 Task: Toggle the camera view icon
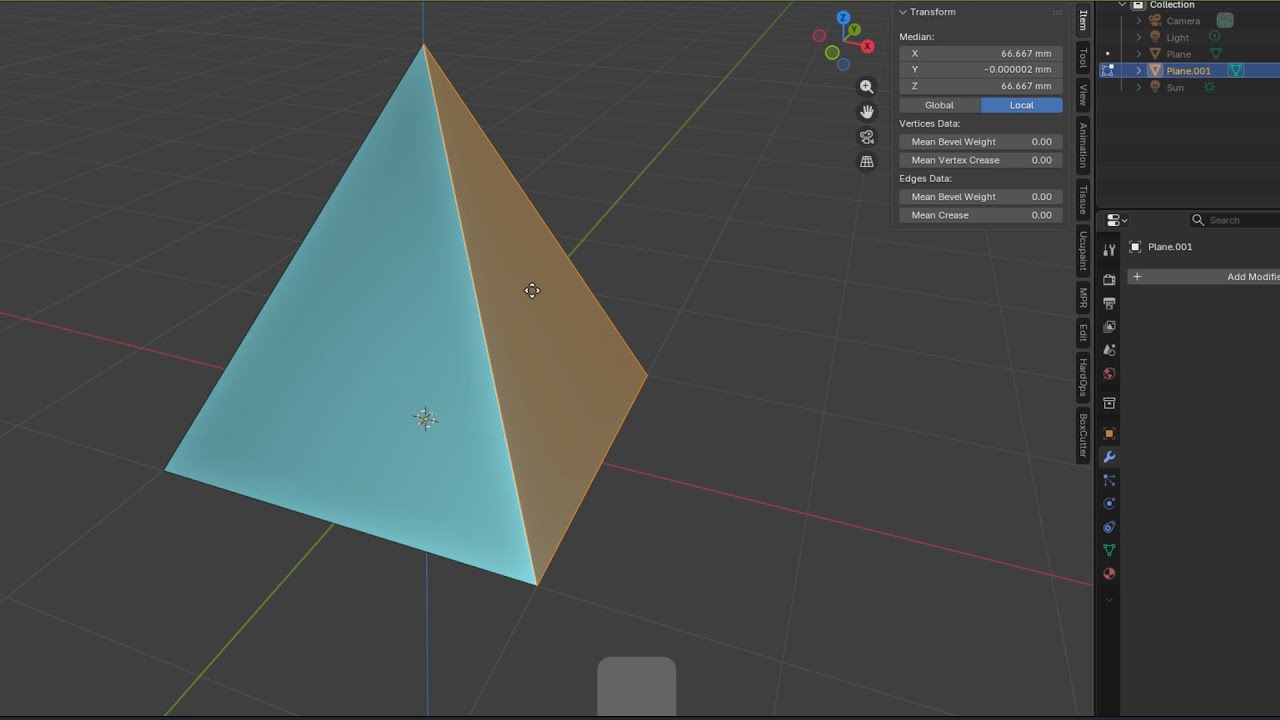click(867, 137)
